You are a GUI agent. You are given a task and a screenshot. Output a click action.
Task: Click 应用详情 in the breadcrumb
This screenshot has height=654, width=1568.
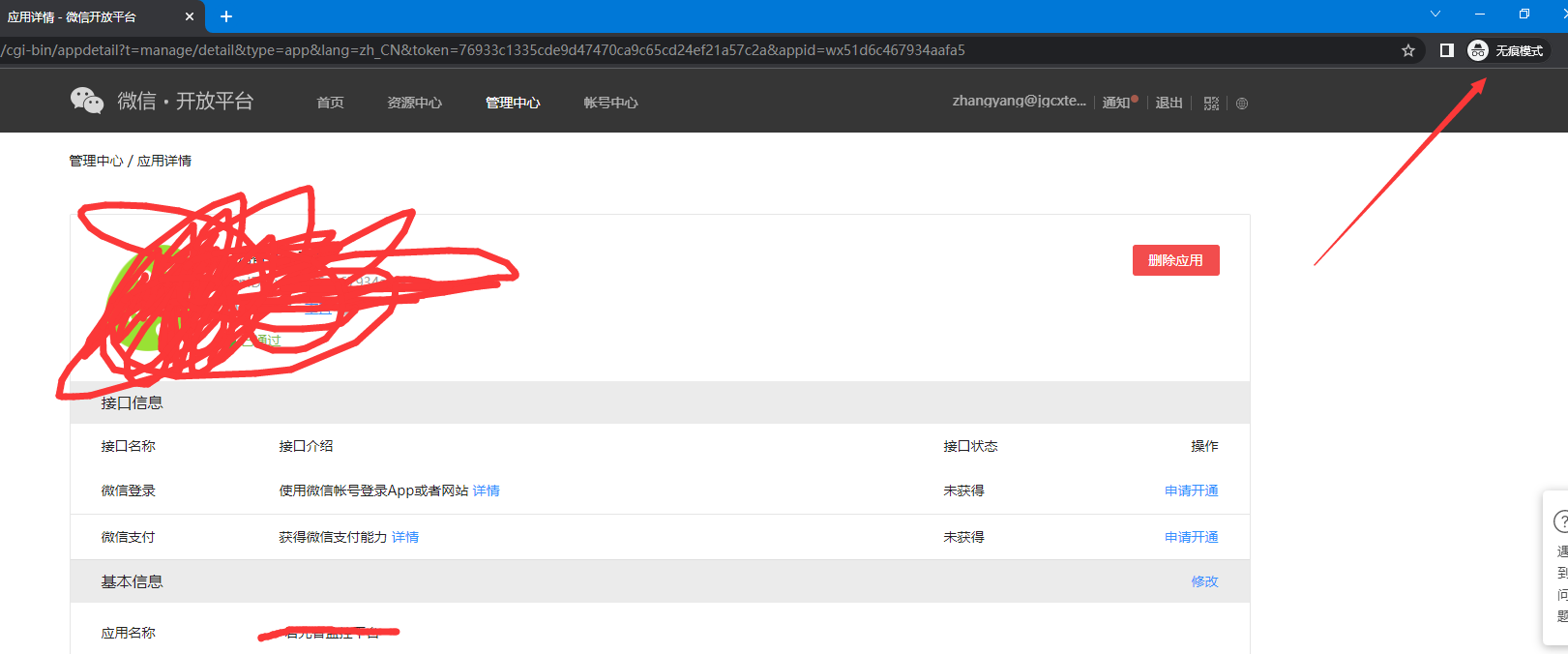[164, 161]
